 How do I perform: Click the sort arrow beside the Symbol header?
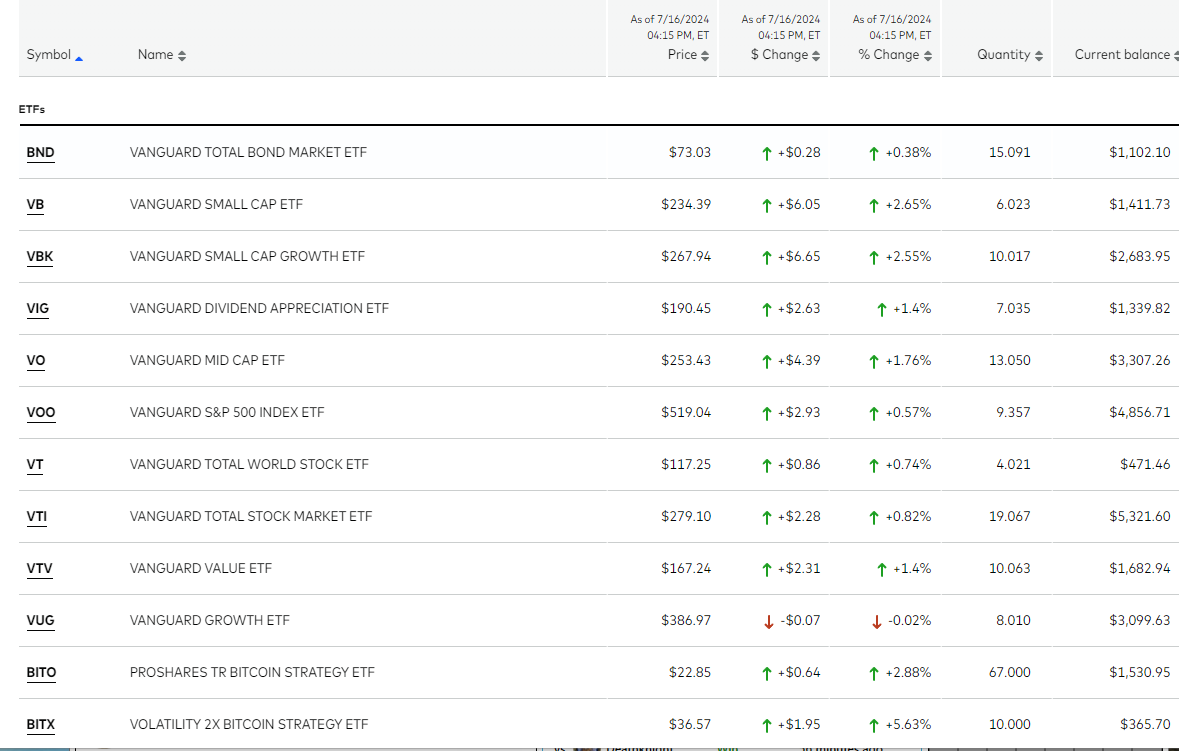pos(79,58)
